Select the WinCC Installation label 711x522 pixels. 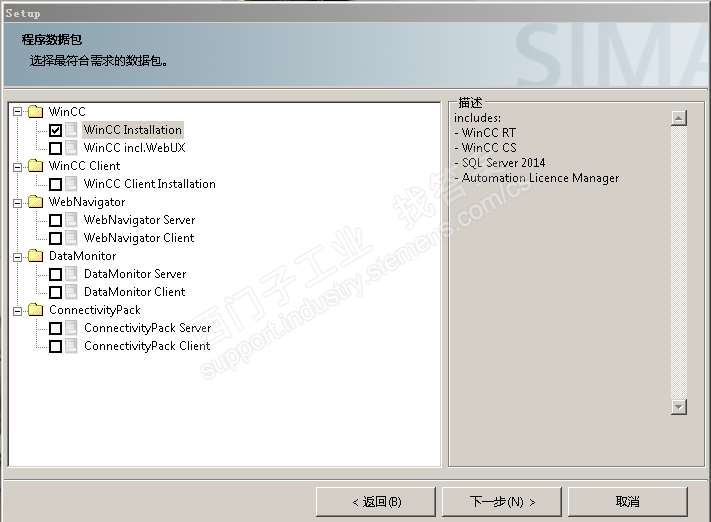133,130
